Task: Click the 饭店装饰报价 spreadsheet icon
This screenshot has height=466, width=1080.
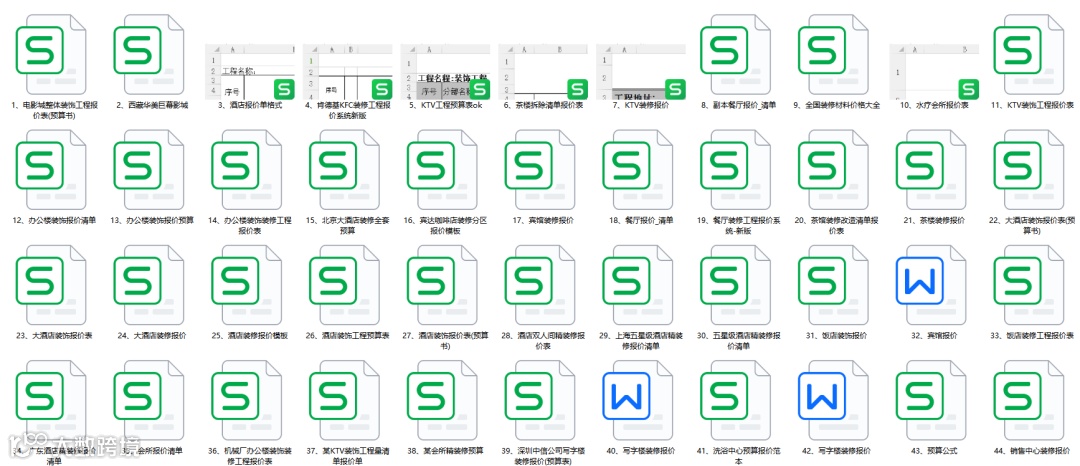Action: click(x=834, y=286)
